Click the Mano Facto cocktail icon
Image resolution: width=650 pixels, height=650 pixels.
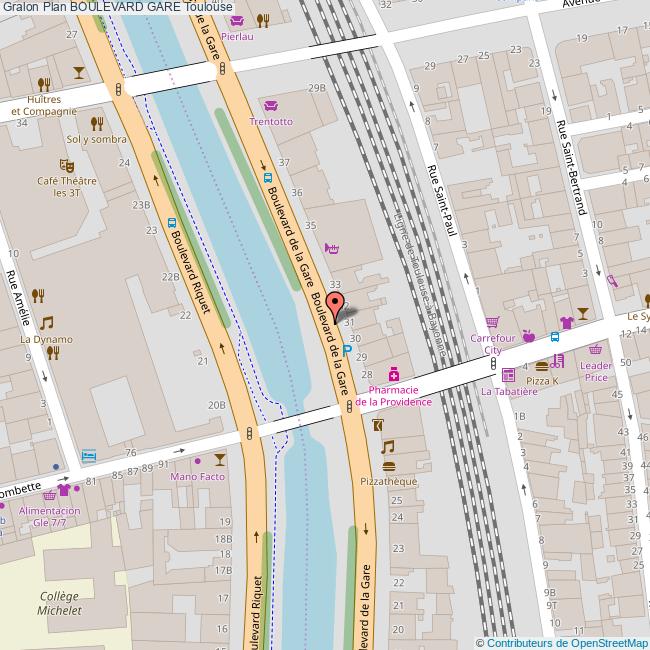220,459
